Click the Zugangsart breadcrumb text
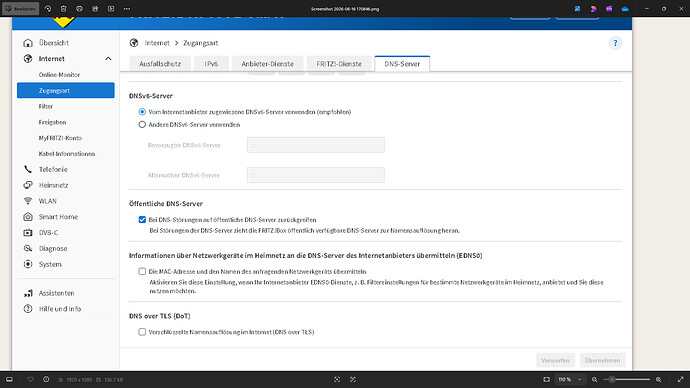 coord(201,43)
